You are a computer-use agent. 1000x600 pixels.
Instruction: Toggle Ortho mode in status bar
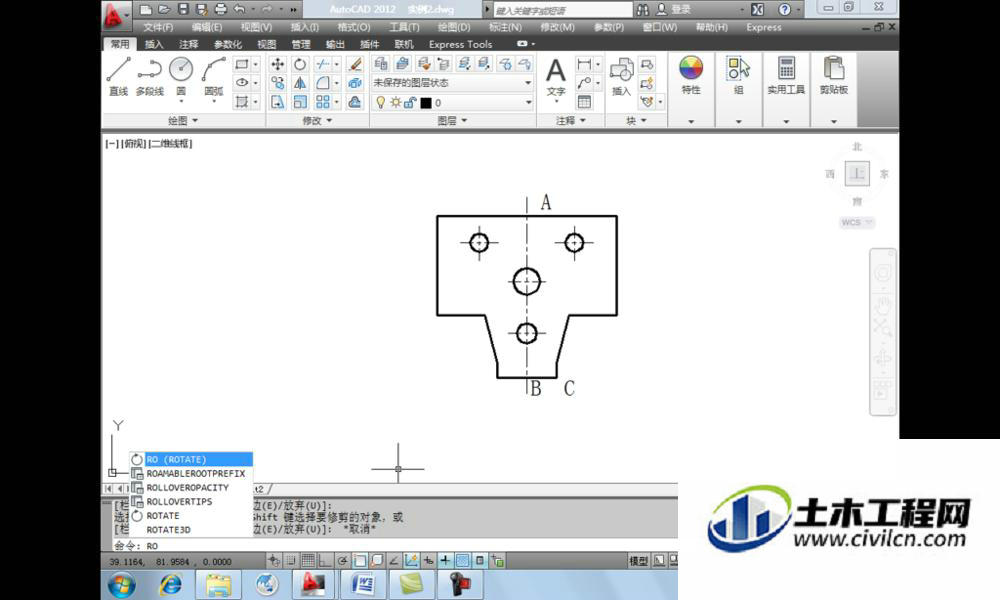(325, 560)
